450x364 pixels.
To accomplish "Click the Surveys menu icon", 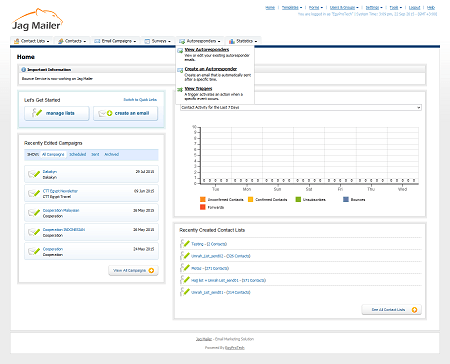I will point(147,41).
